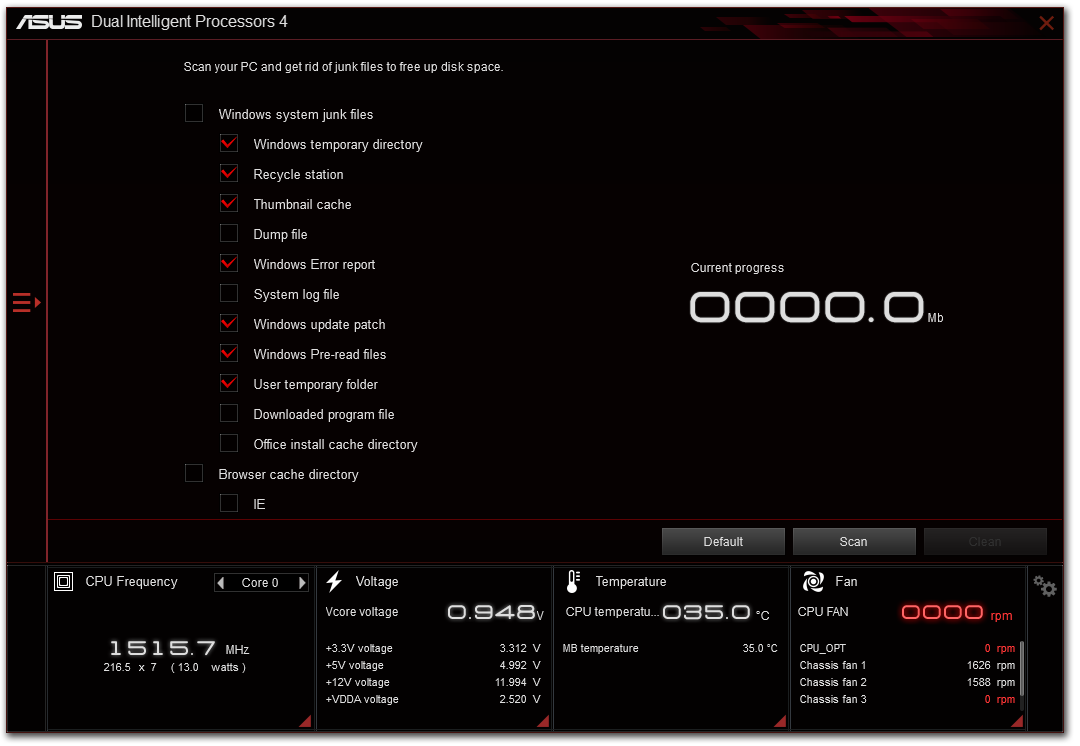Click the CPU temperature 035.0 readout
Image resolution: width=1080 pixels, height=746 pixels.
(716, 612)
